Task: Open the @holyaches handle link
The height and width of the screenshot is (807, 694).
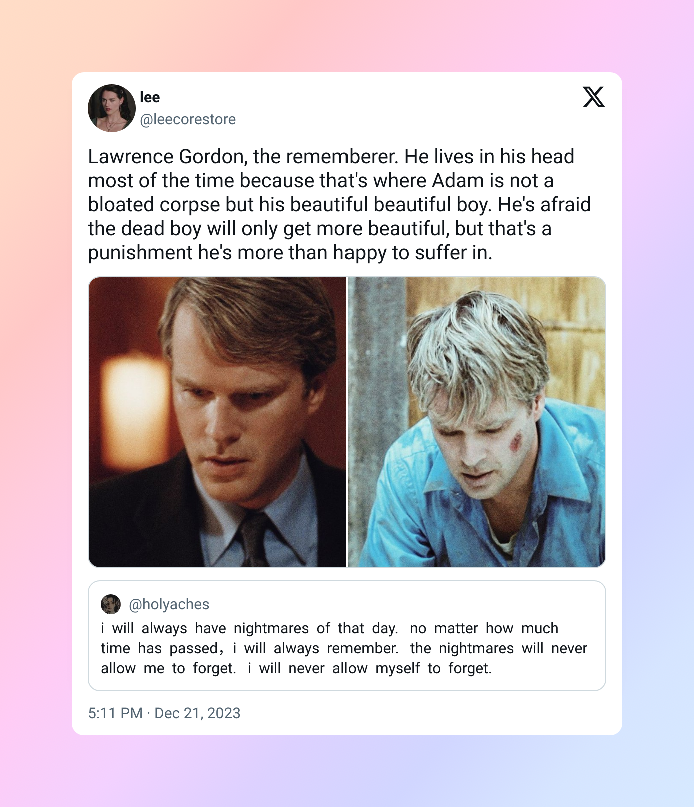Action: (x=169, y=604)
